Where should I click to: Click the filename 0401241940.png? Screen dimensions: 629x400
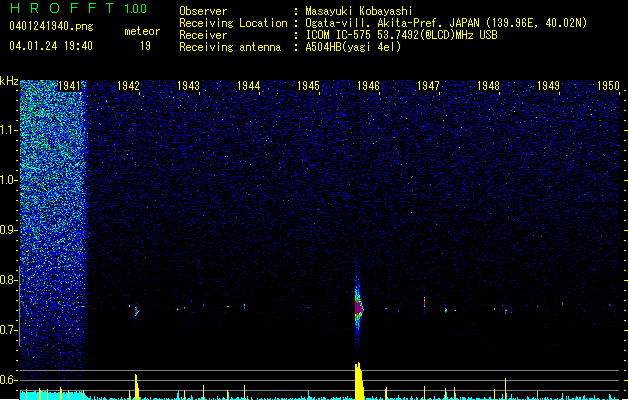pyautogui.click(x=51, y=27)
